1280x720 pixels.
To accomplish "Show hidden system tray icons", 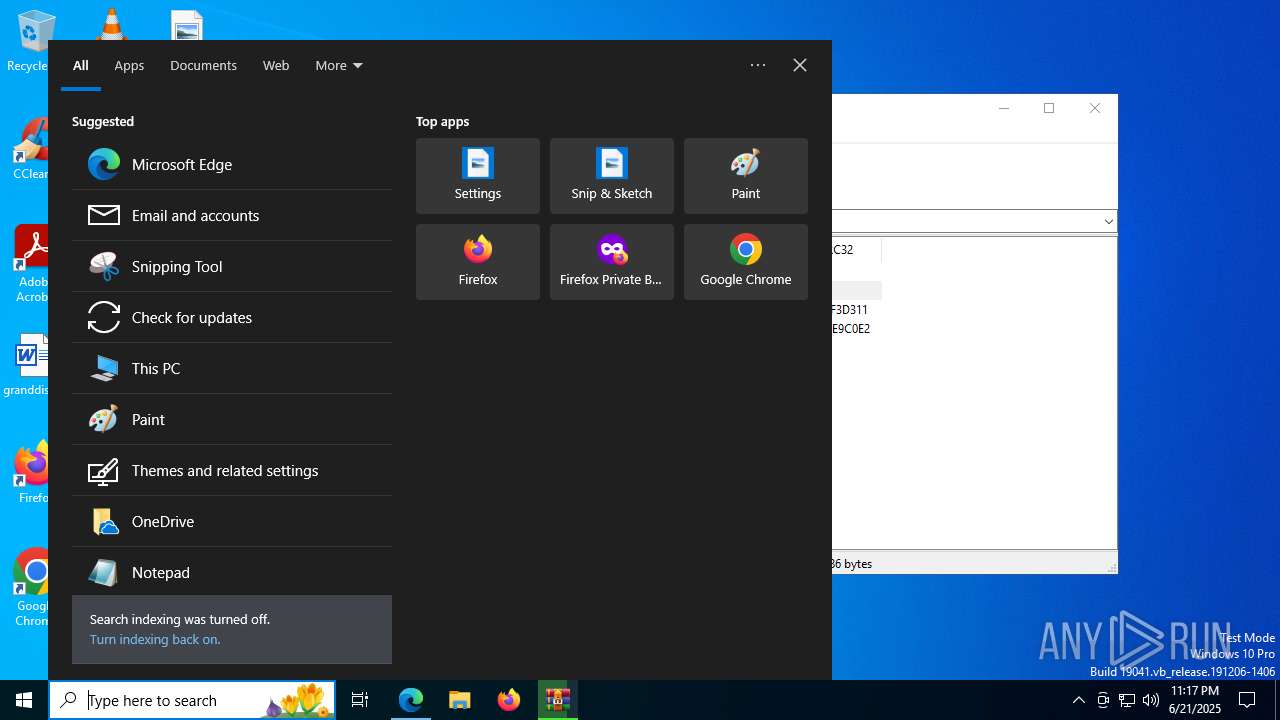I will [x=1078, y=700].
